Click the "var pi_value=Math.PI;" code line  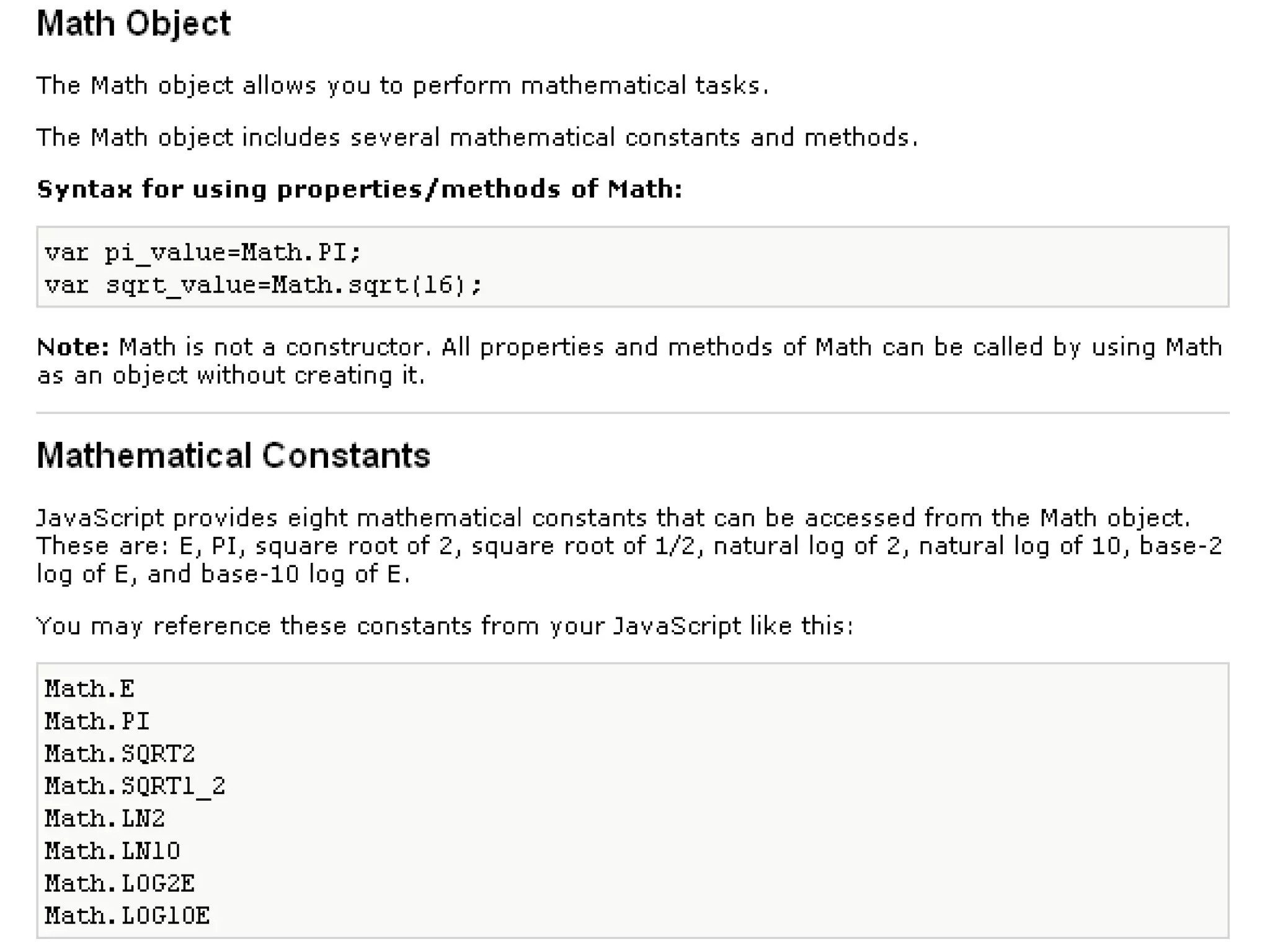202,253
